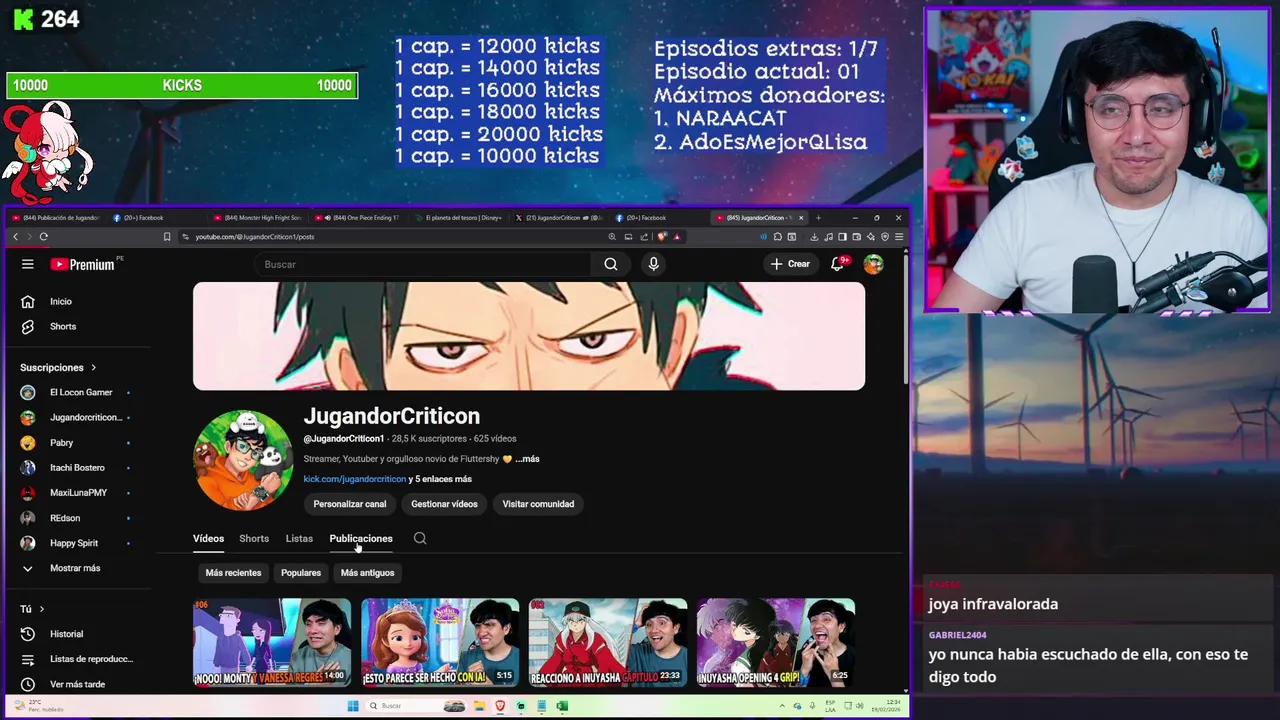Switch to El planeta del tesoro Disney+ tab
Viewport: 1280px width, 720px height.
(x=460, y=217)
